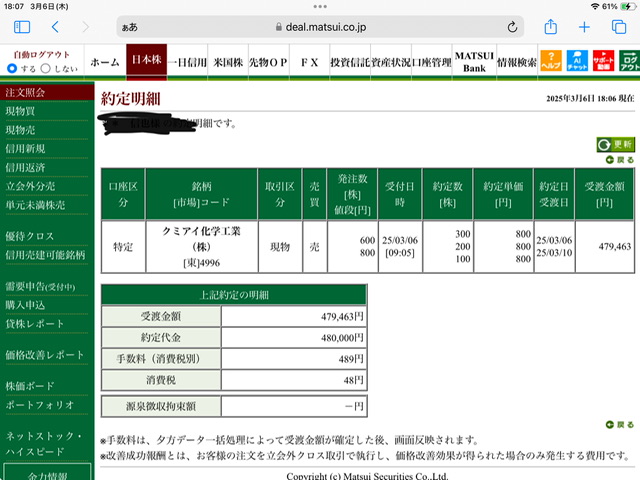Image resolution: width=640 pixels, height=480 pixels.
Task: Open the 口座管理 tab
Action: pos(432,62)
